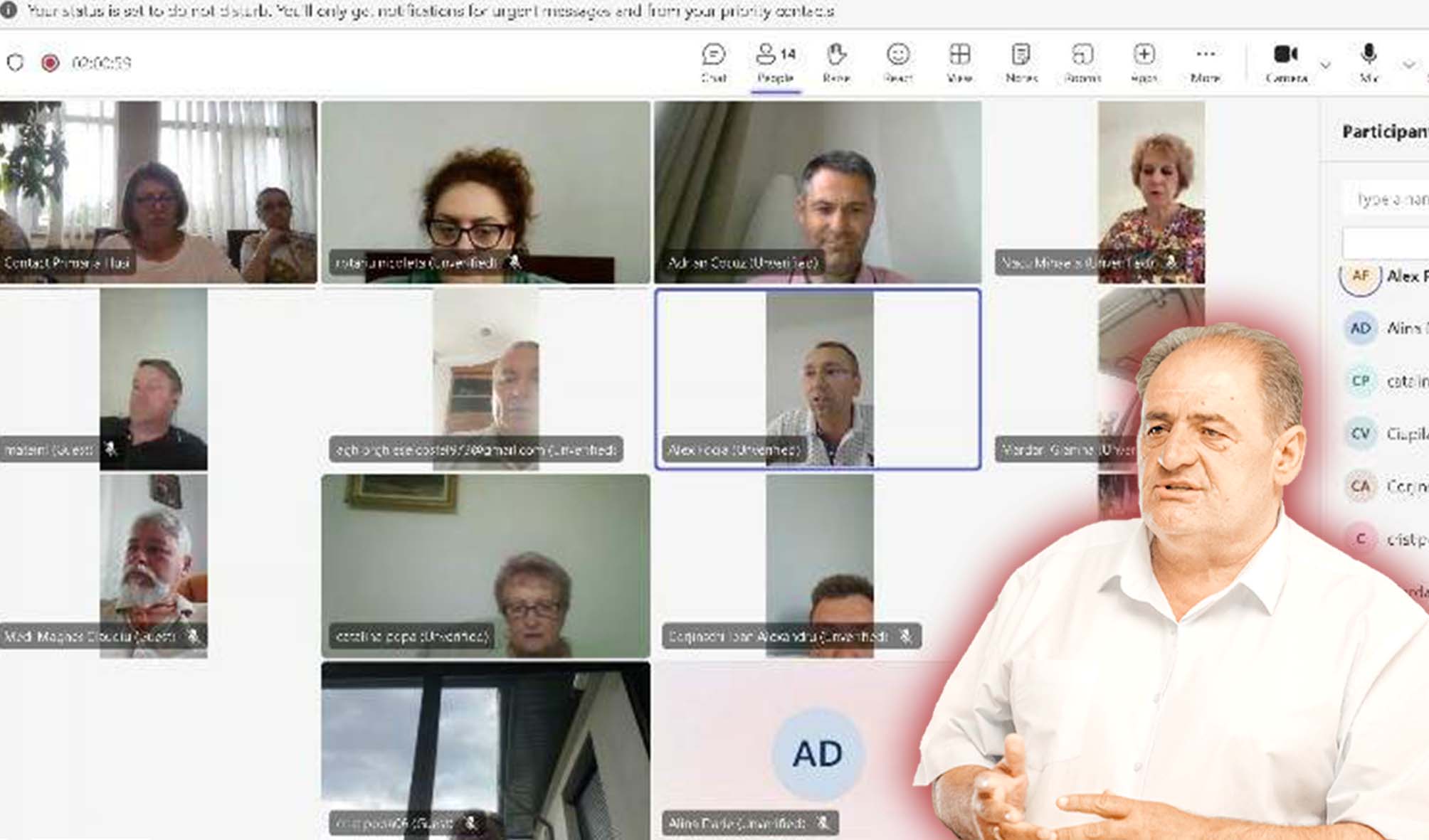This screenshot has height=840, width=1429.
Task: Select Alina participant with AD avatar
Action: tap(1385, 328)
